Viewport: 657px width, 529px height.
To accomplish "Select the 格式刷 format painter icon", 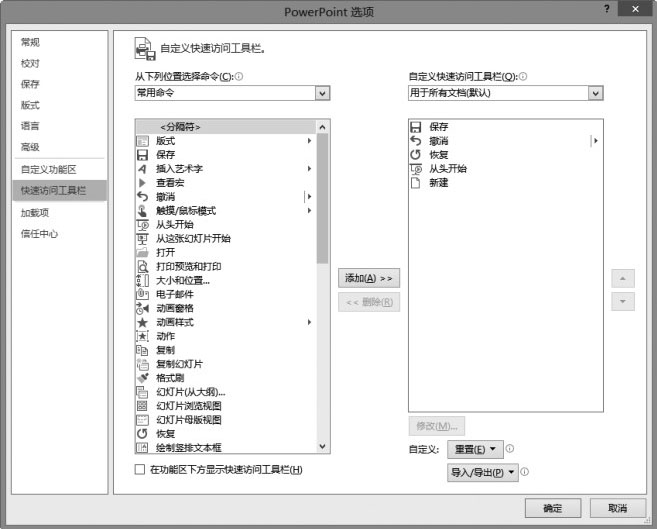I will 142,378.
